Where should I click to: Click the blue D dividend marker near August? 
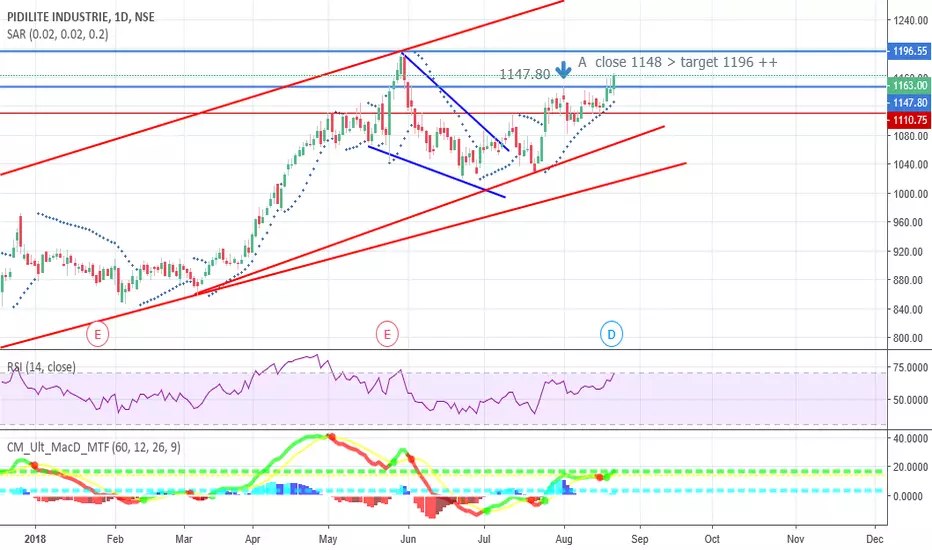coord(611,334)
